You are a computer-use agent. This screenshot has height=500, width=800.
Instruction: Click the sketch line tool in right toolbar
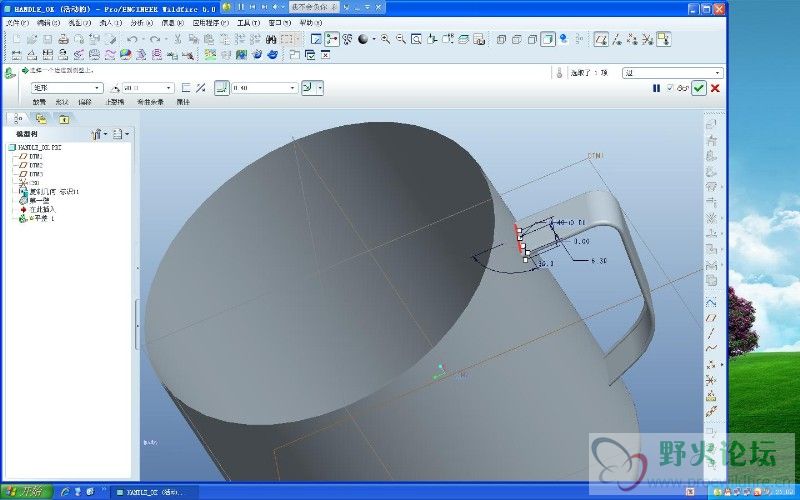[x=711, y=334]
